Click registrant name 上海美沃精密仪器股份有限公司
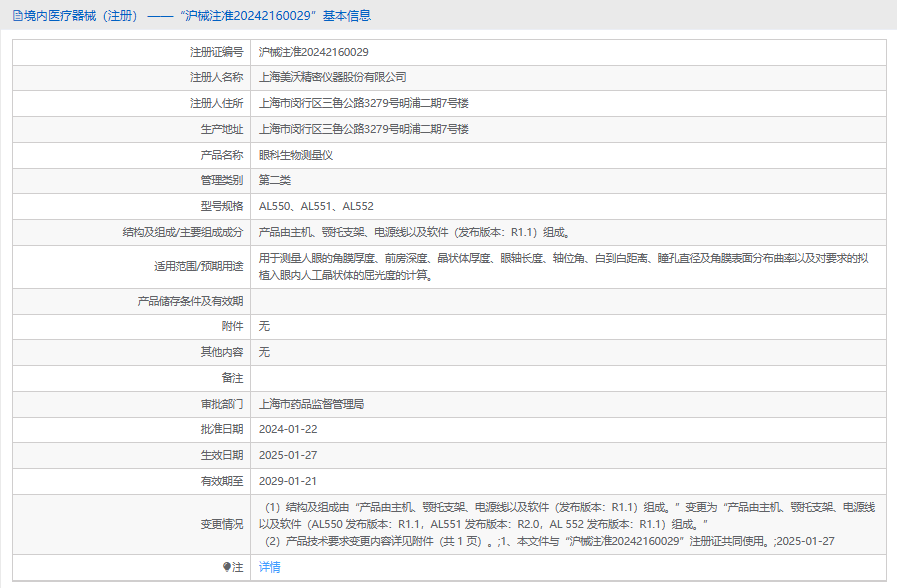The width and height of the screenshot is (897, 588). (333, 77)
